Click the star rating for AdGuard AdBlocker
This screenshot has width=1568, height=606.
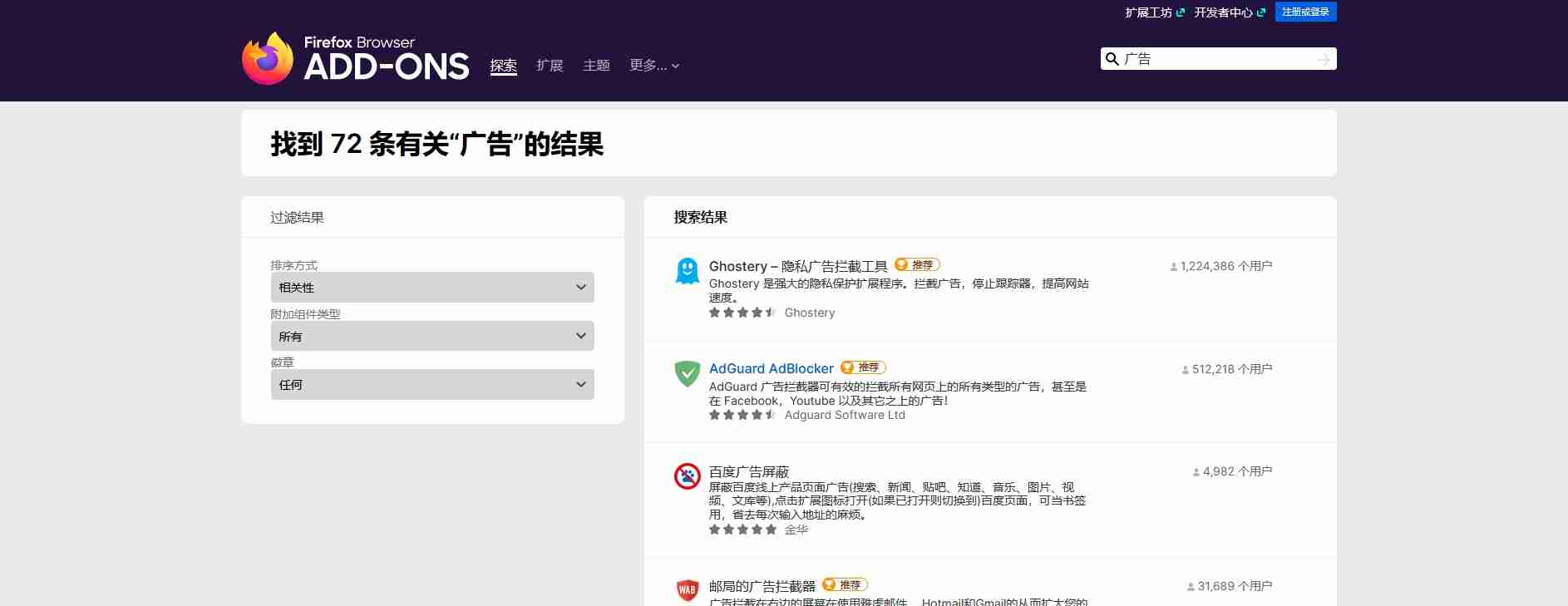click(x=742, y=415)
